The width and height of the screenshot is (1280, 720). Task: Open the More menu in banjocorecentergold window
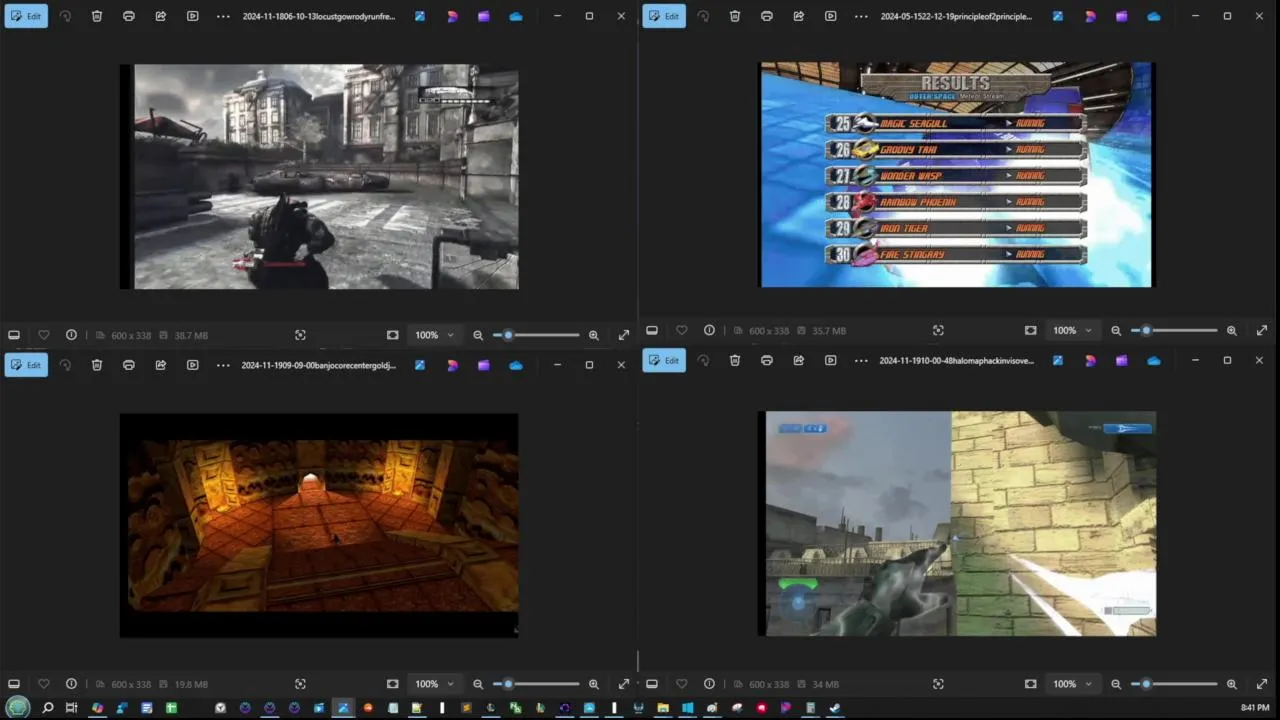click(223, 365)
